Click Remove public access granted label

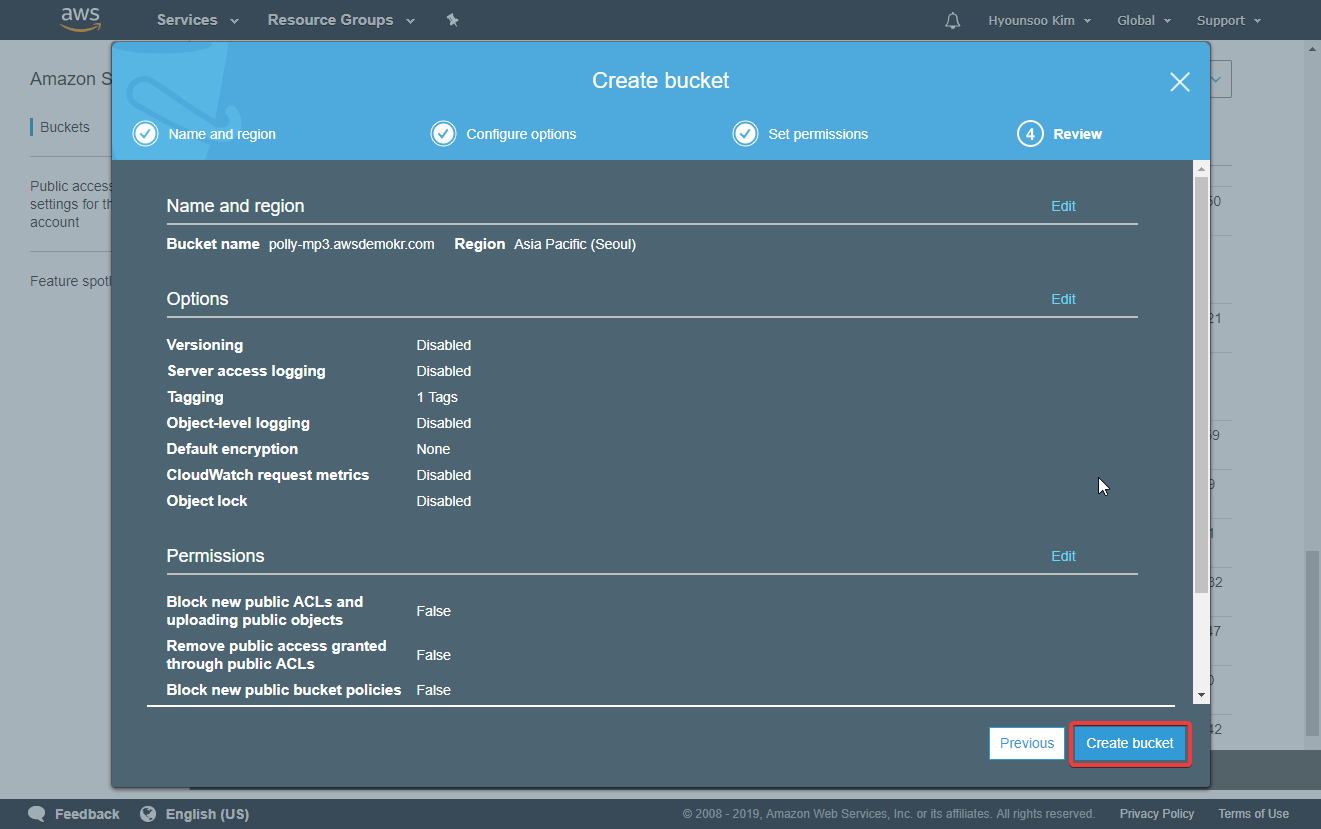(276, 655)
